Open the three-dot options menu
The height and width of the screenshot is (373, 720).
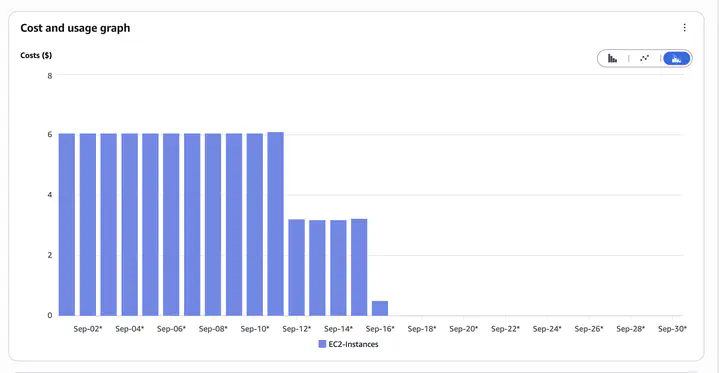685,28
